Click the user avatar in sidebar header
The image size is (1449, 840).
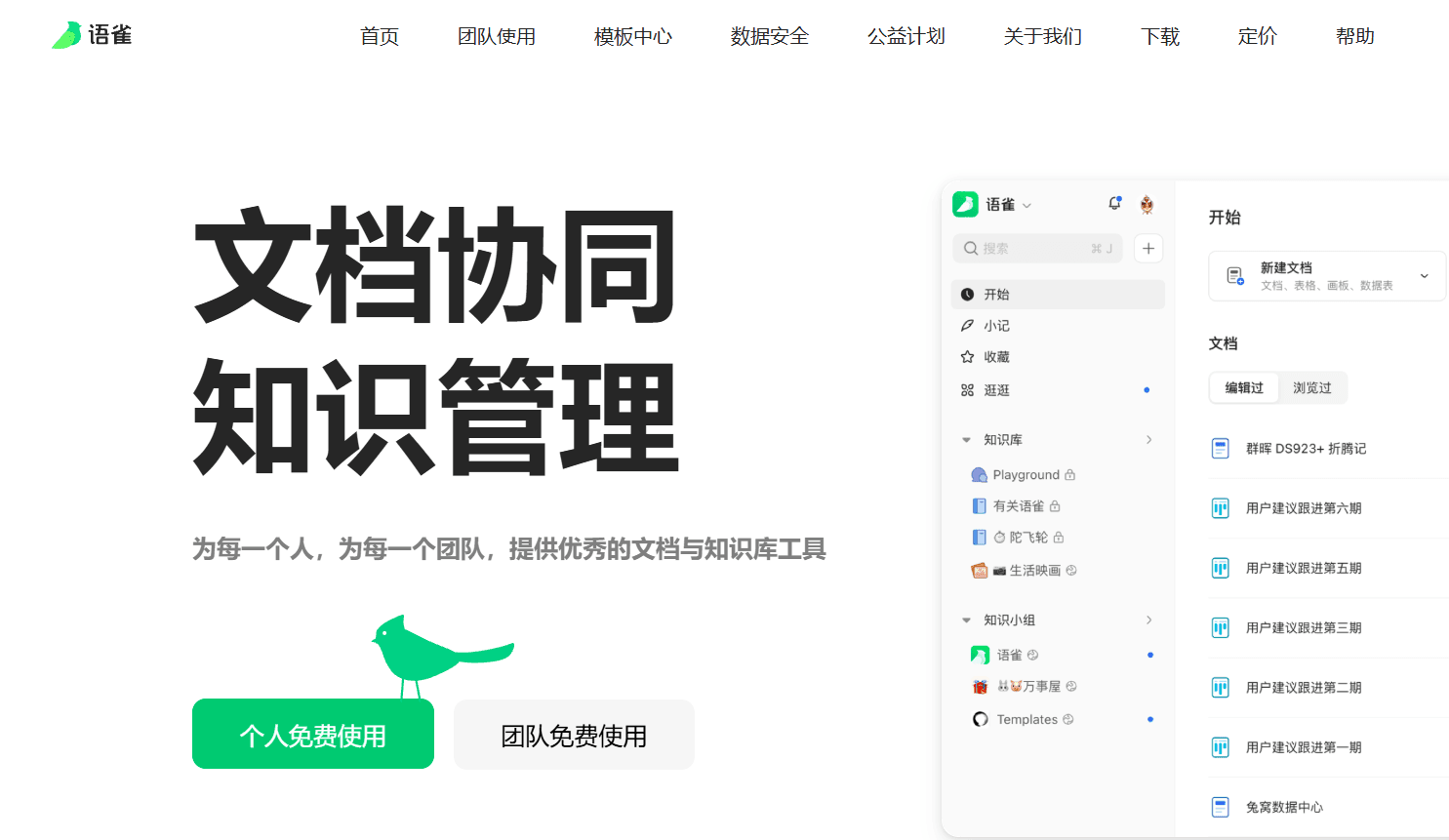pyautogui.click(x=1147, y=204)
